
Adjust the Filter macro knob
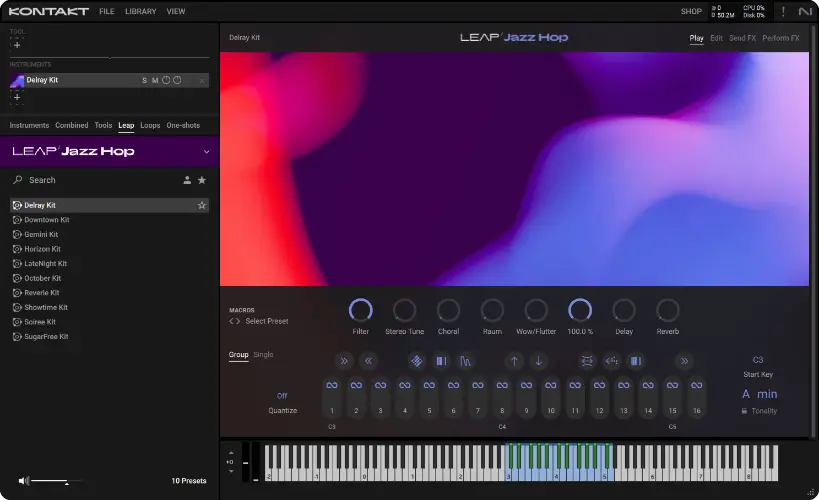[360, 310]
